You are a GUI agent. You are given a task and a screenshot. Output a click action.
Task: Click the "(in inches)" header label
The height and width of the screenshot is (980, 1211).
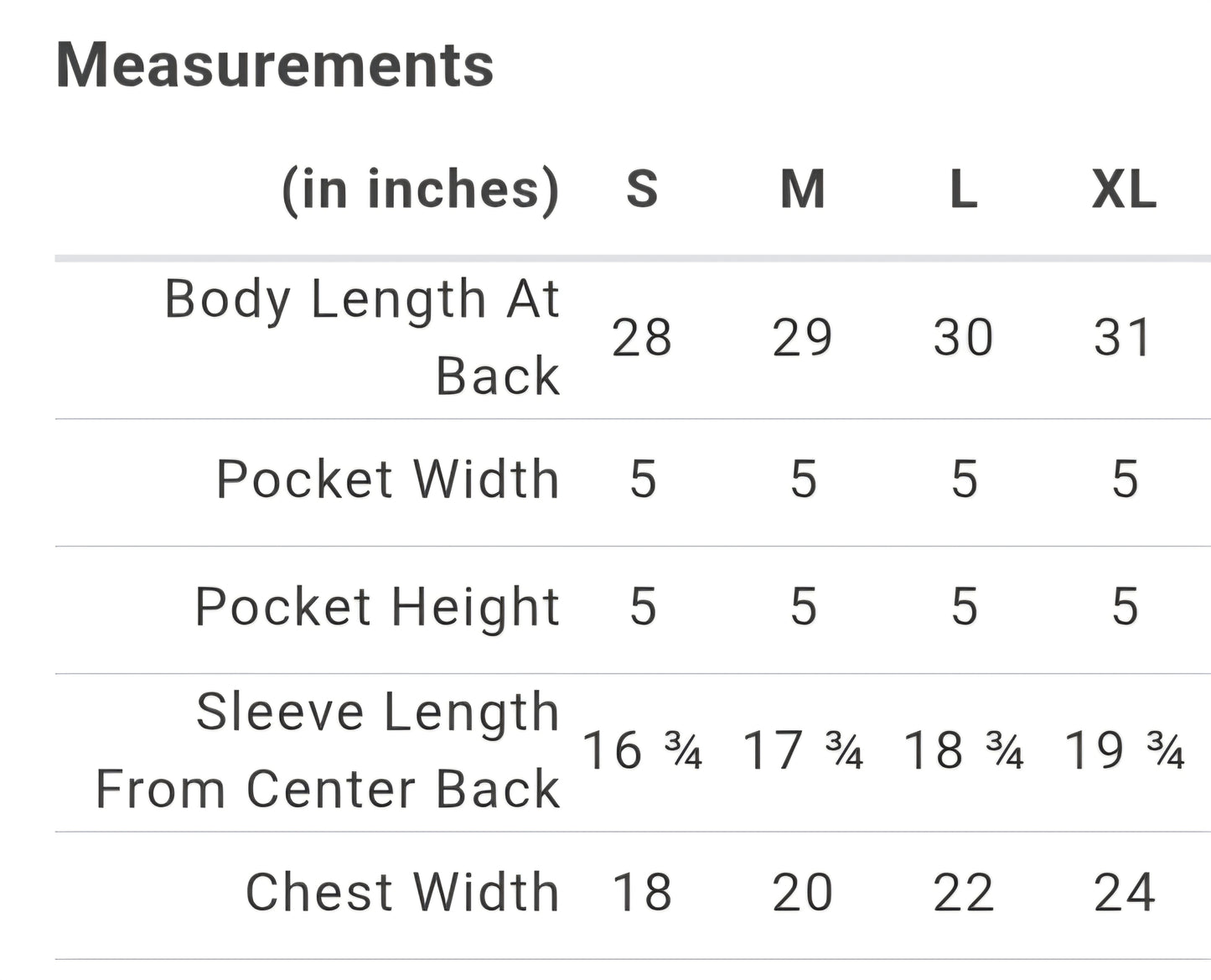pyautogui.click(x=420, y=189)
